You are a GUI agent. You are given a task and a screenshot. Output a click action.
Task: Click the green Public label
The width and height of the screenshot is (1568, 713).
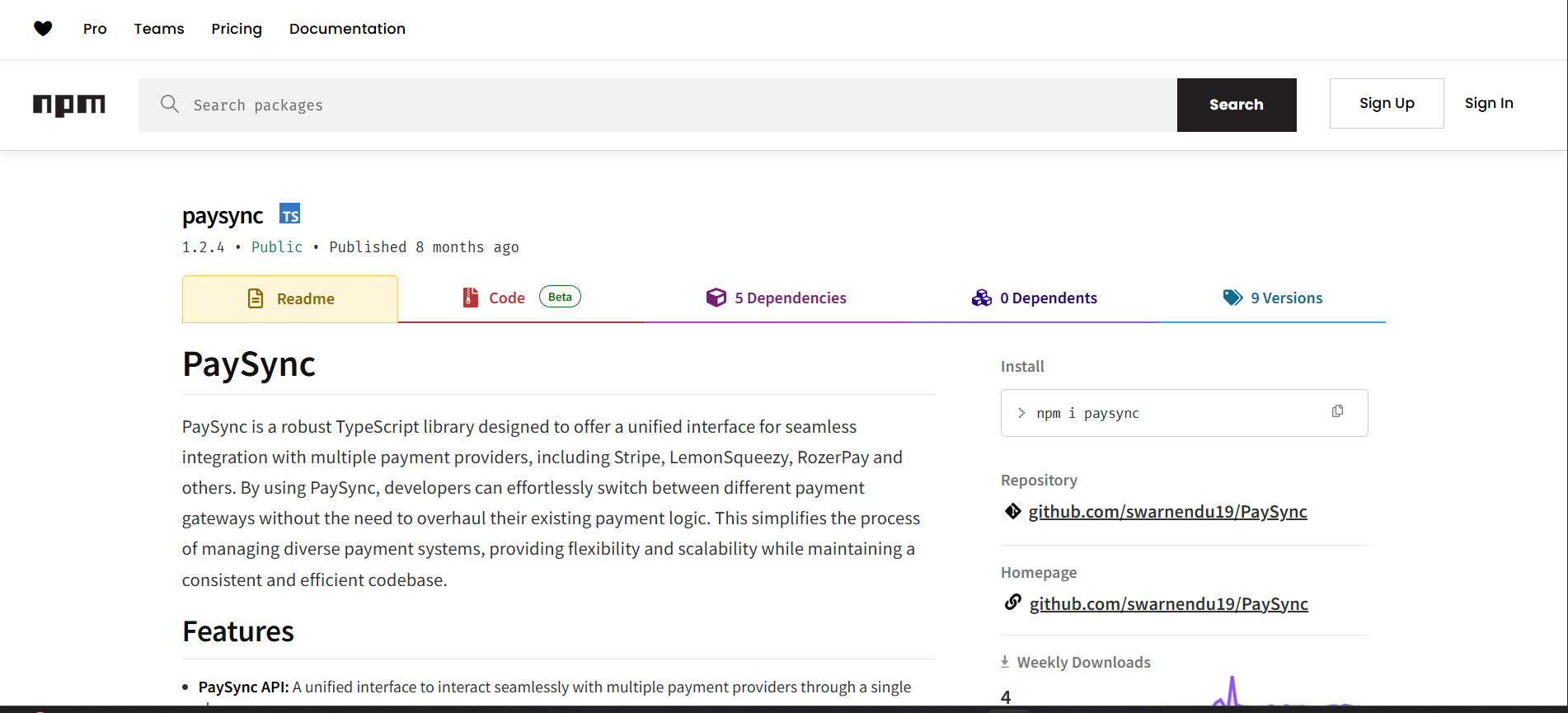pyautogui.click(x=277, y=247)
